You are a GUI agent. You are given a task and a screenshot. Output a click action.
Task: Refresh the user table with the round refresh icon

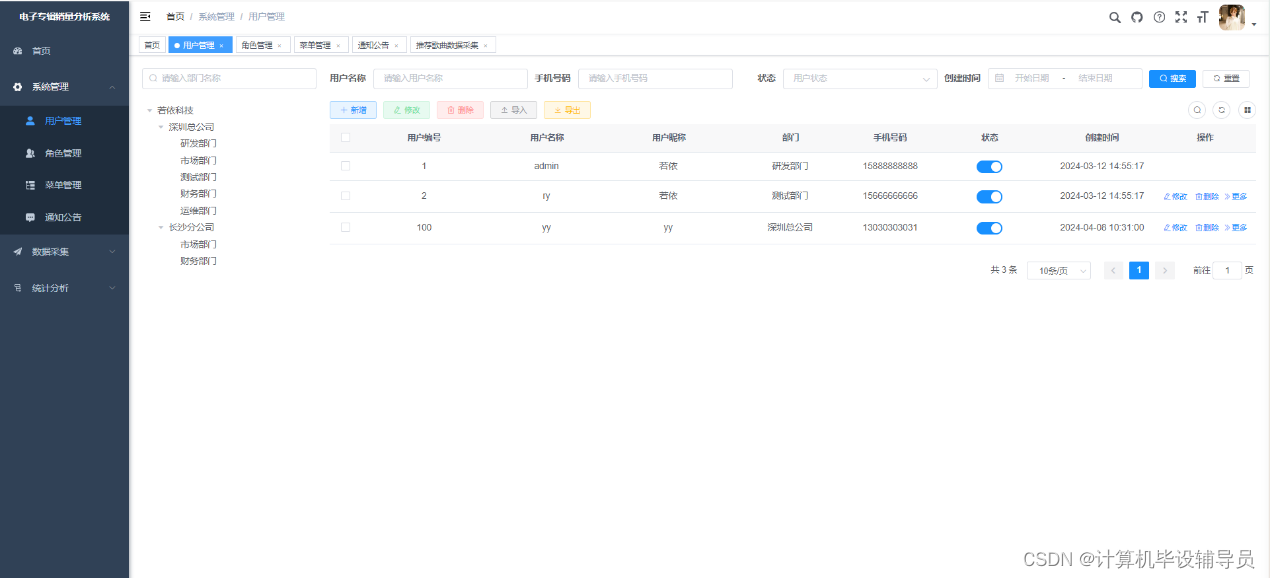pyautogui.click(x=1221, y=110)
